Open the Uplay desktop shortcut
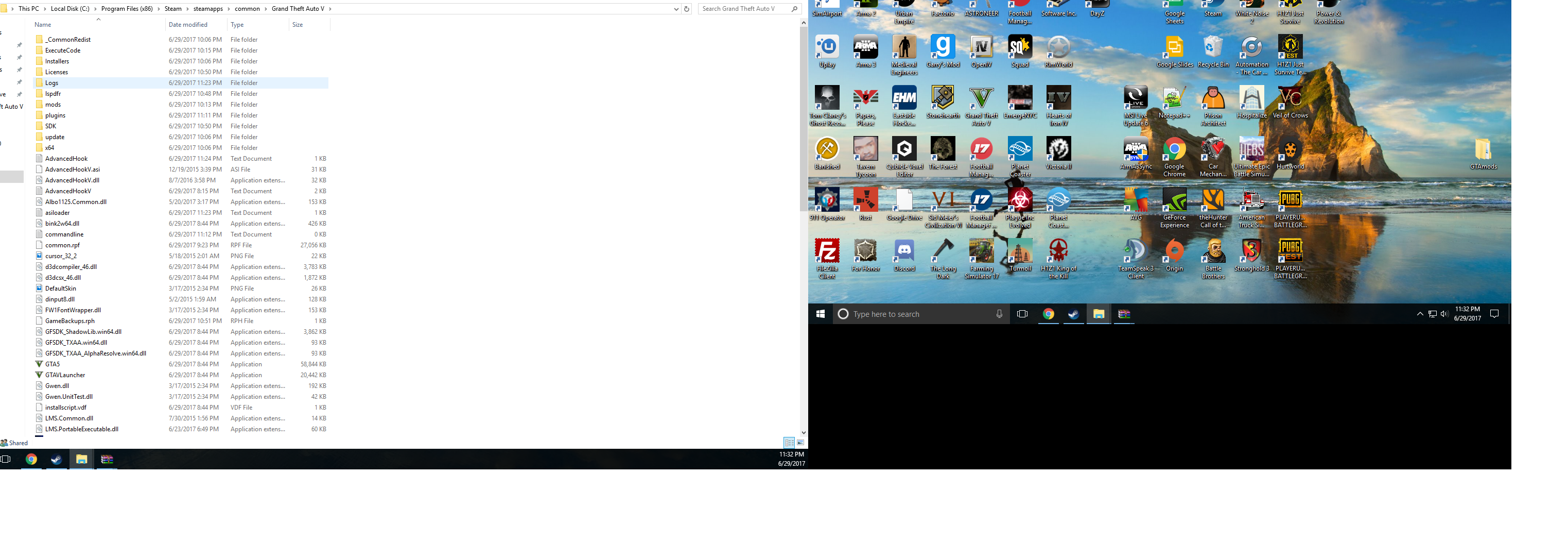This screenshot has width=1568, height=541. pos(827,51)
